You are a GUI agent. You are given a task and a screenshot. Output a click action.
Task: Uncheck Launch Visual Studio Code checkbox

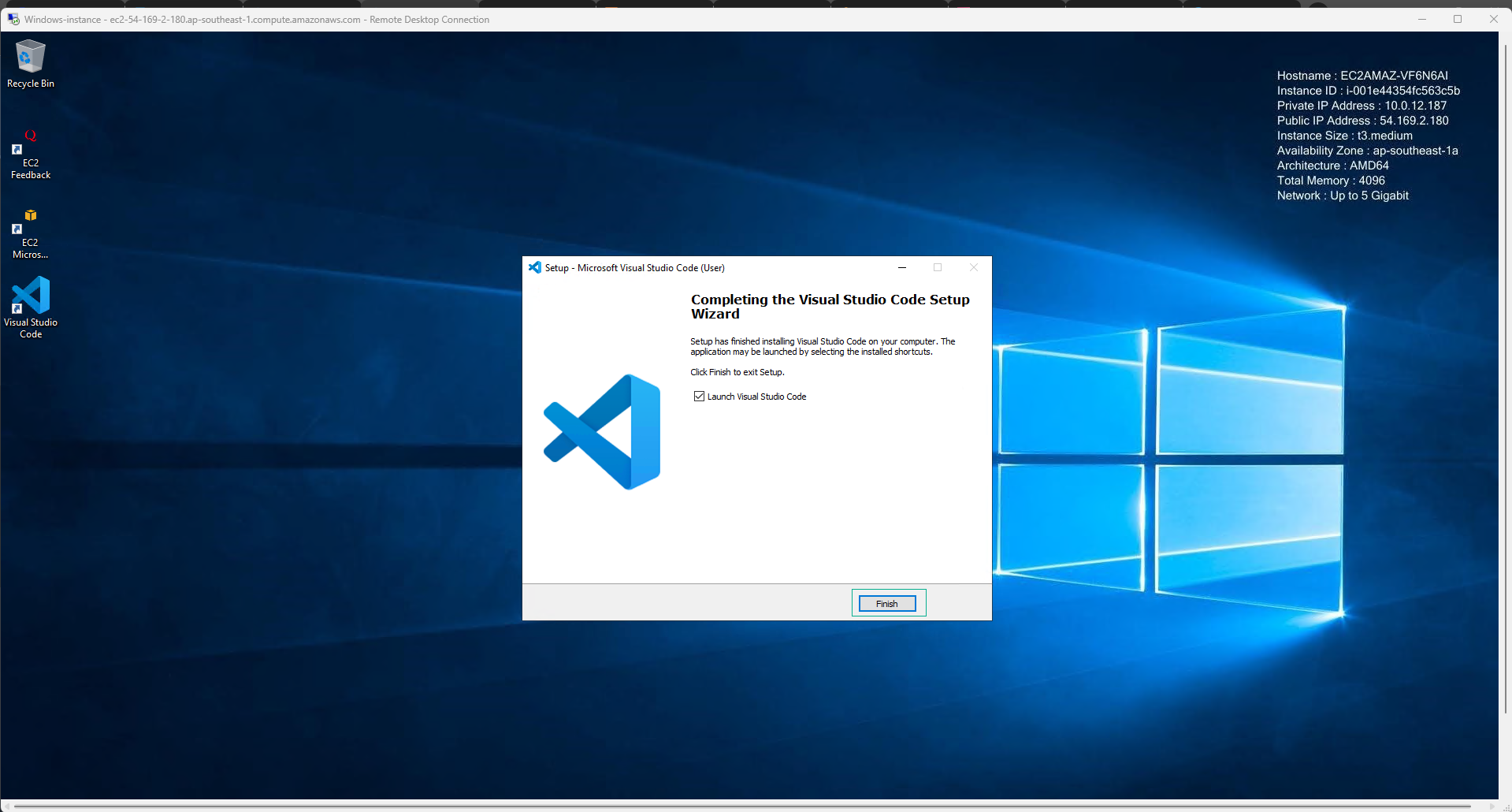coord(699,397)
